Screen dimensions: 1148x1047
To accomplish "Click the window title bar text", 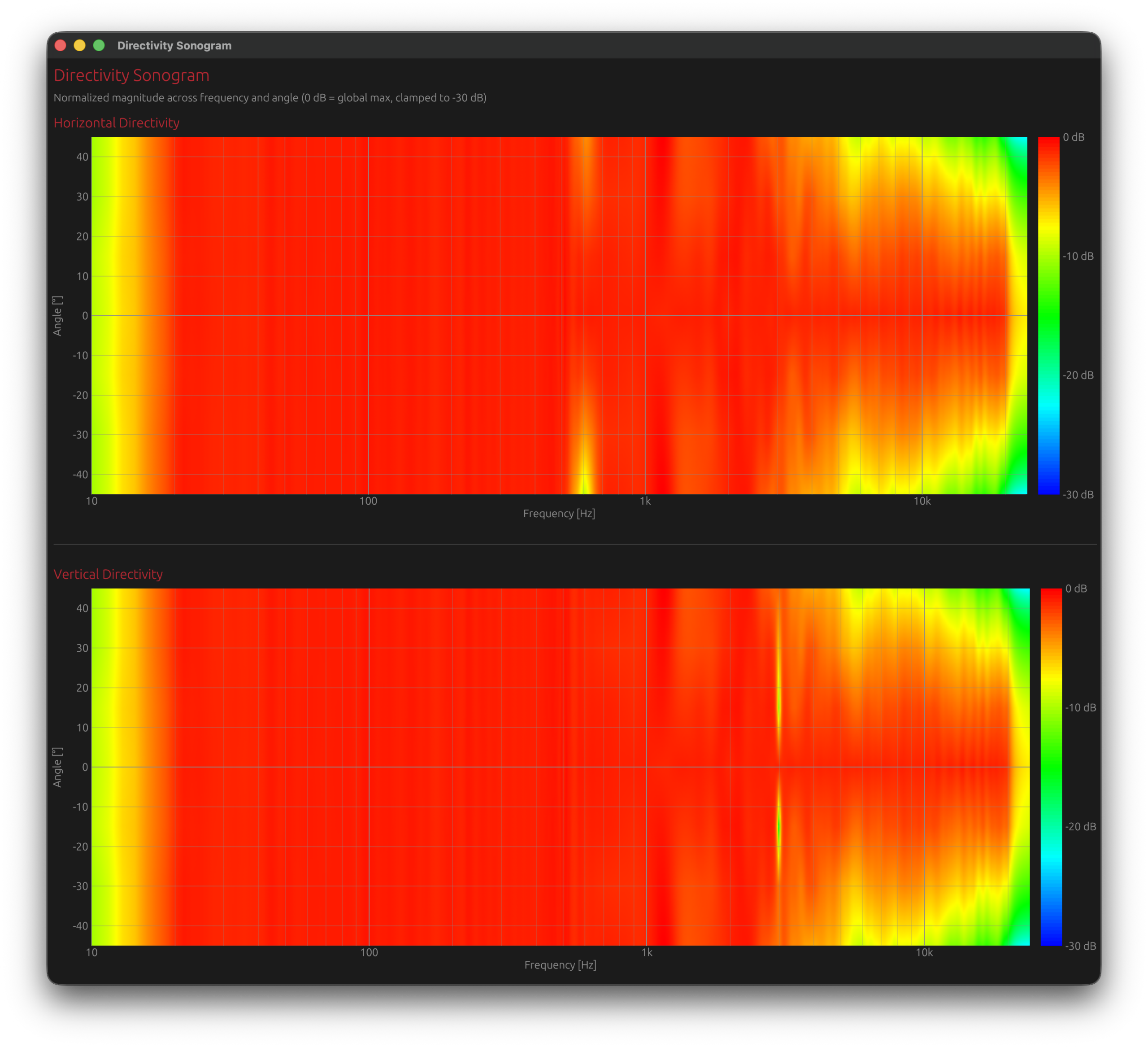I will (174, 46).
